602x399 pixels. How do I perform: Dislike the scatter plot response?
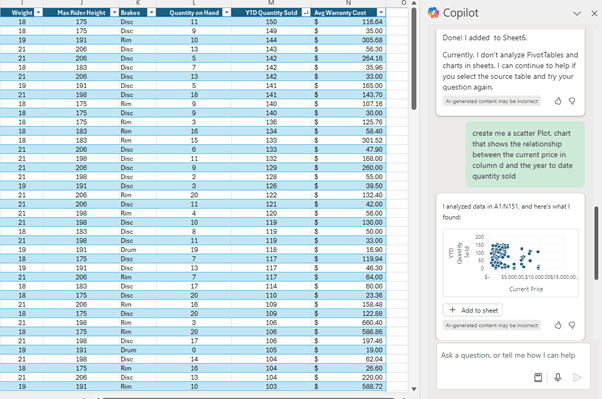[572, 325]
